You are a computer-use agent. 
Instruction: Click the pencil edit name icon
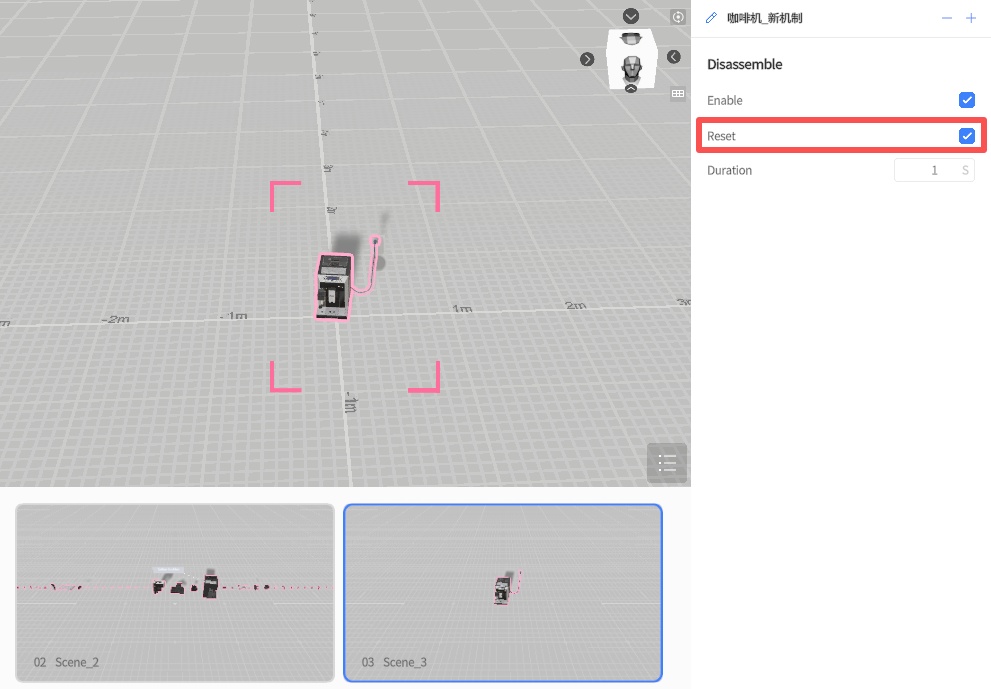712,18
